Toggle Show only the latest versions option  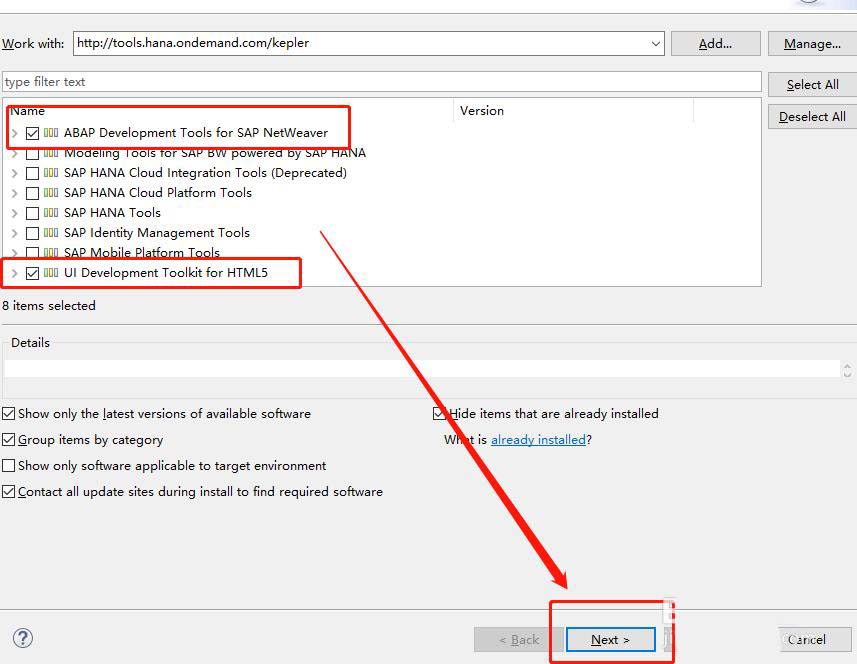pyautogui.click(x=8, y=414)
